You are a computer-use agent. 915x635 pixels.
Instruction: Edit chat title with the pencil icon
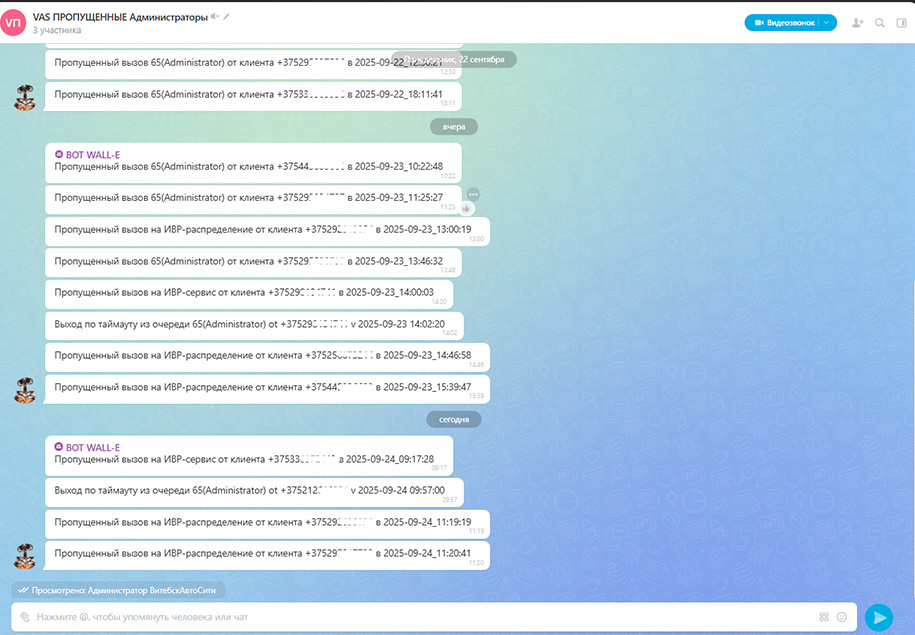226,16
